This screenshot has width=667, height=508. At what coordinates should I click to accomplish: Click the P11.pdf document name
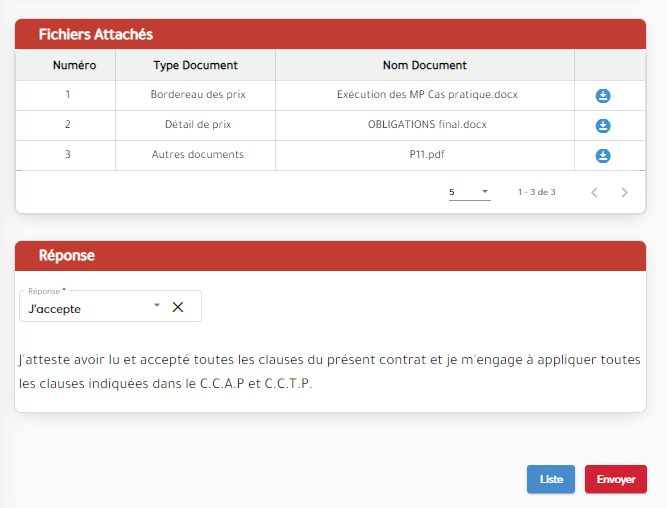pyautogui.click(x=427, y=155)
